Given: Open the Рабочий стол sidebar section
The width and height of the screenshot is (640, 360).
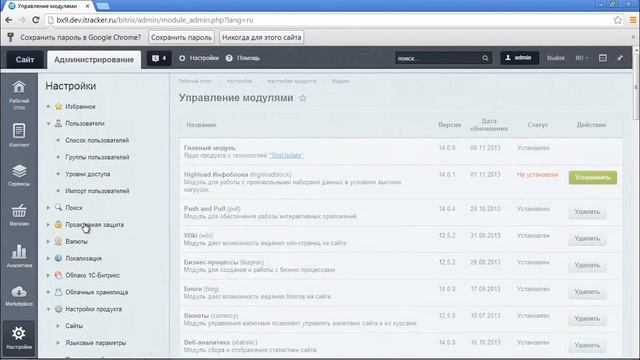Looking at the screenshot, I should pos(19,95).
